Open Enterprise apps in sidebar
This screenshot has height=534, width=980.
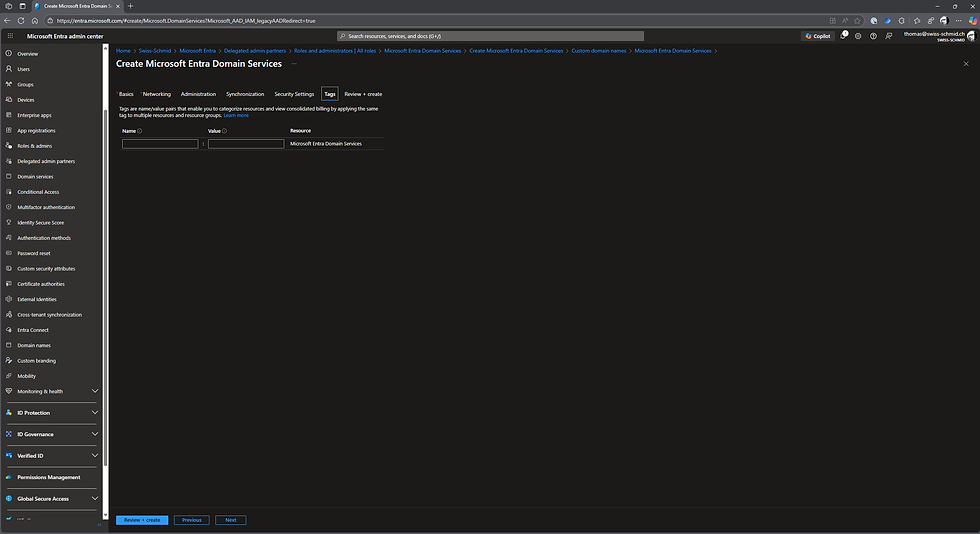[x=34, y=115]
